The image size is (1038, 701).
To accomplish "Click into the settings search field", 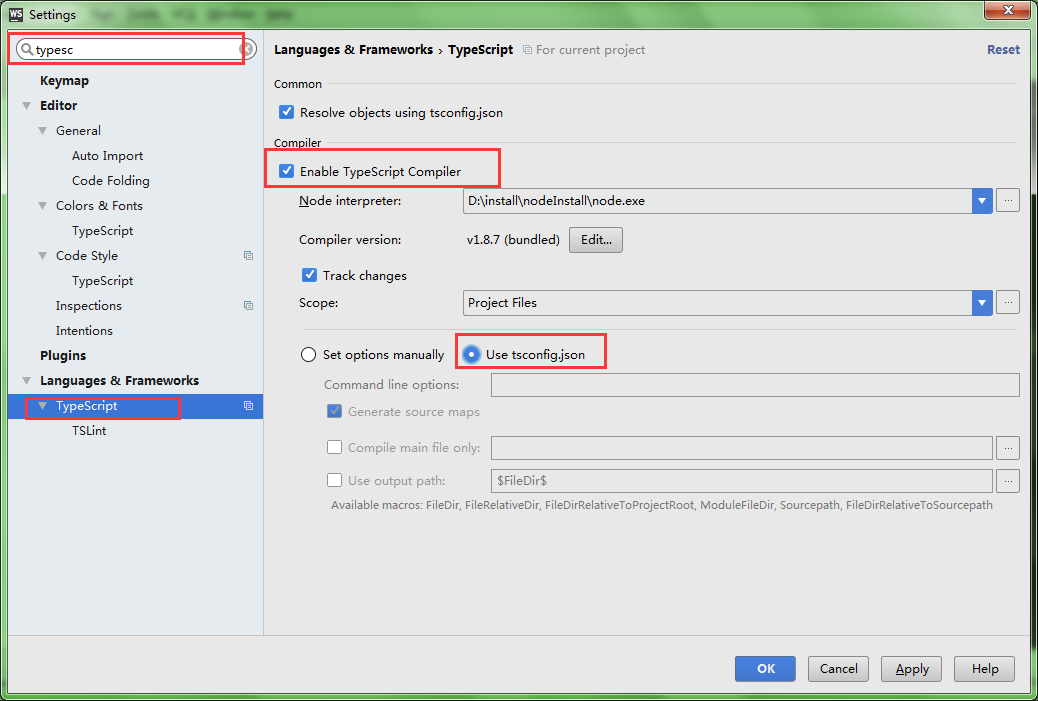I will (136, 49).
